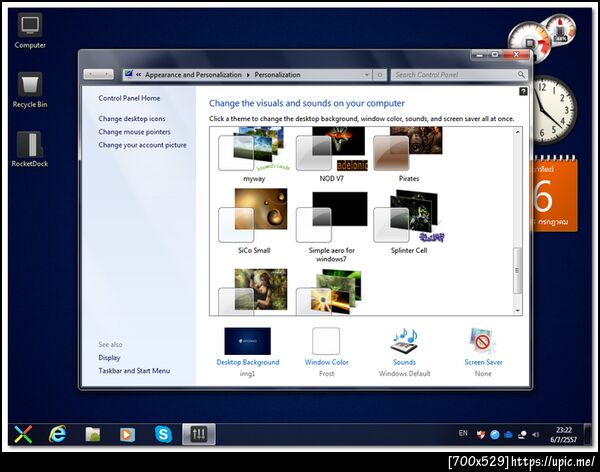This screenshot has width=600, height=472.
Task: Open the Start menu colorful X button
Action: coord(23,434)
